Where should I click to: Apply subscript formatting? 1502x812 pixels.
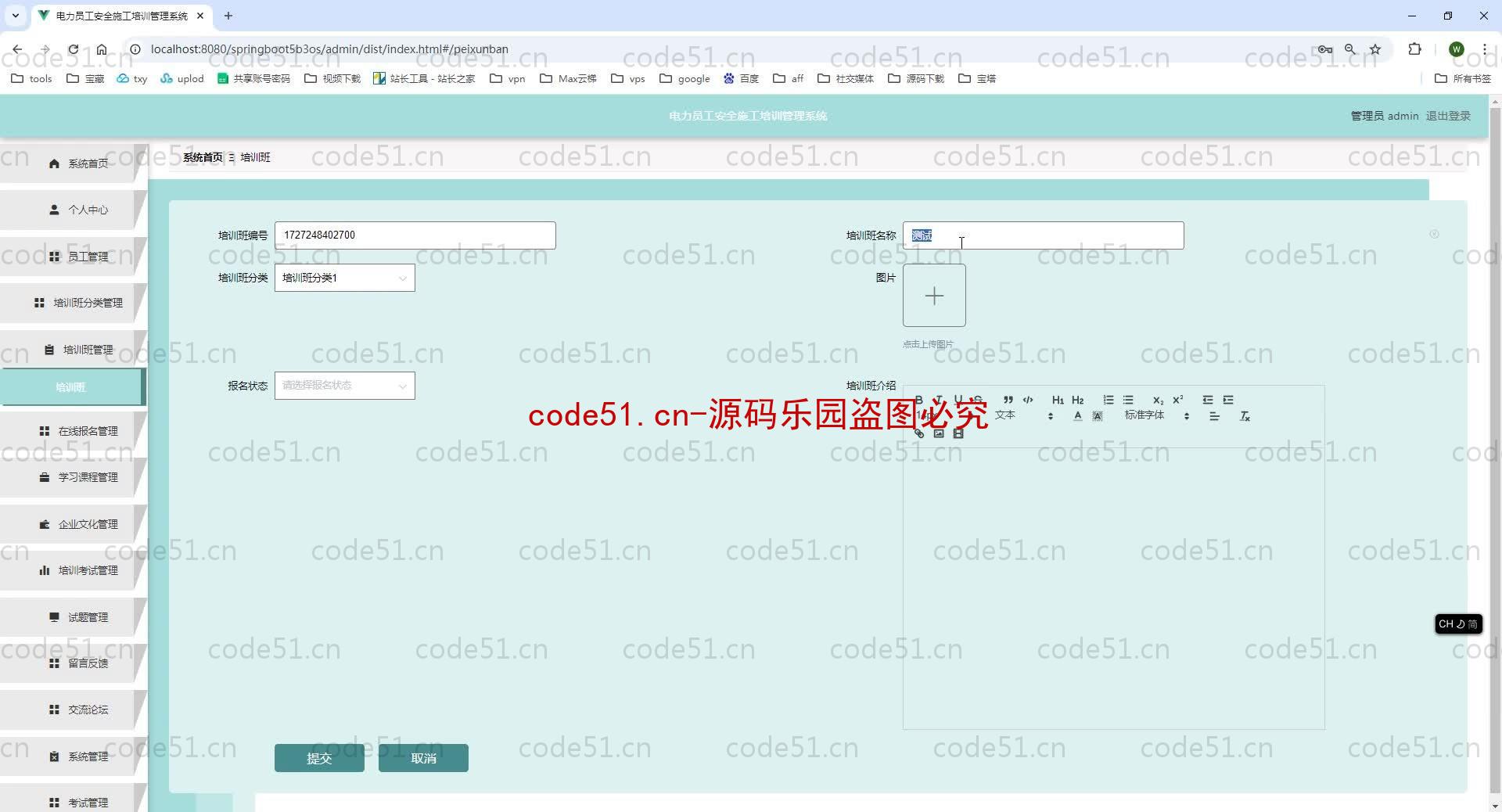[x=1158, y=400]
